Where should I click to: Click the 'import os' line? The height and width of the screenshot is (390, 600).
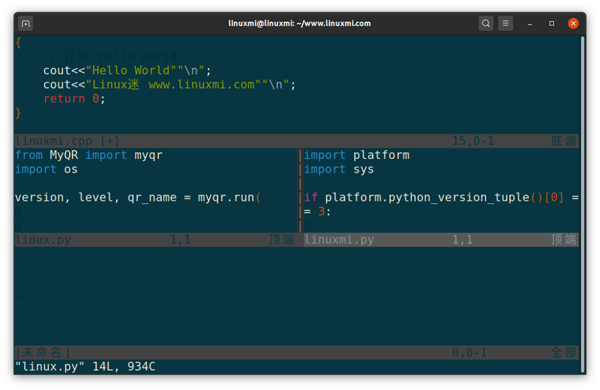coord(46,170)
